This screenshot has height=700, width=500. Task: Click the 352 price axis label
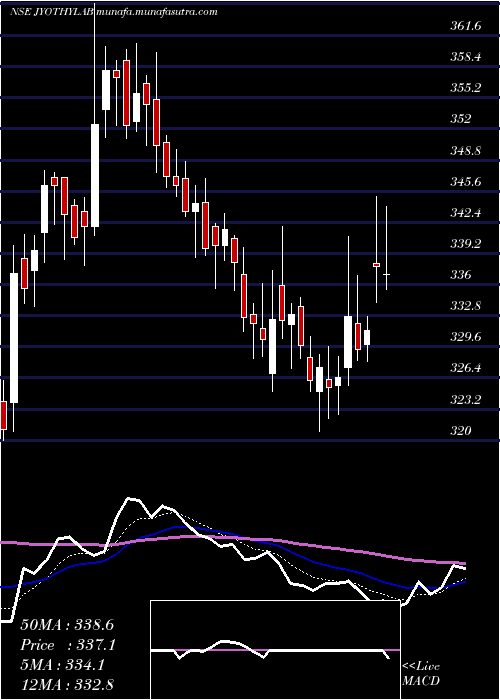pos(462,119)
